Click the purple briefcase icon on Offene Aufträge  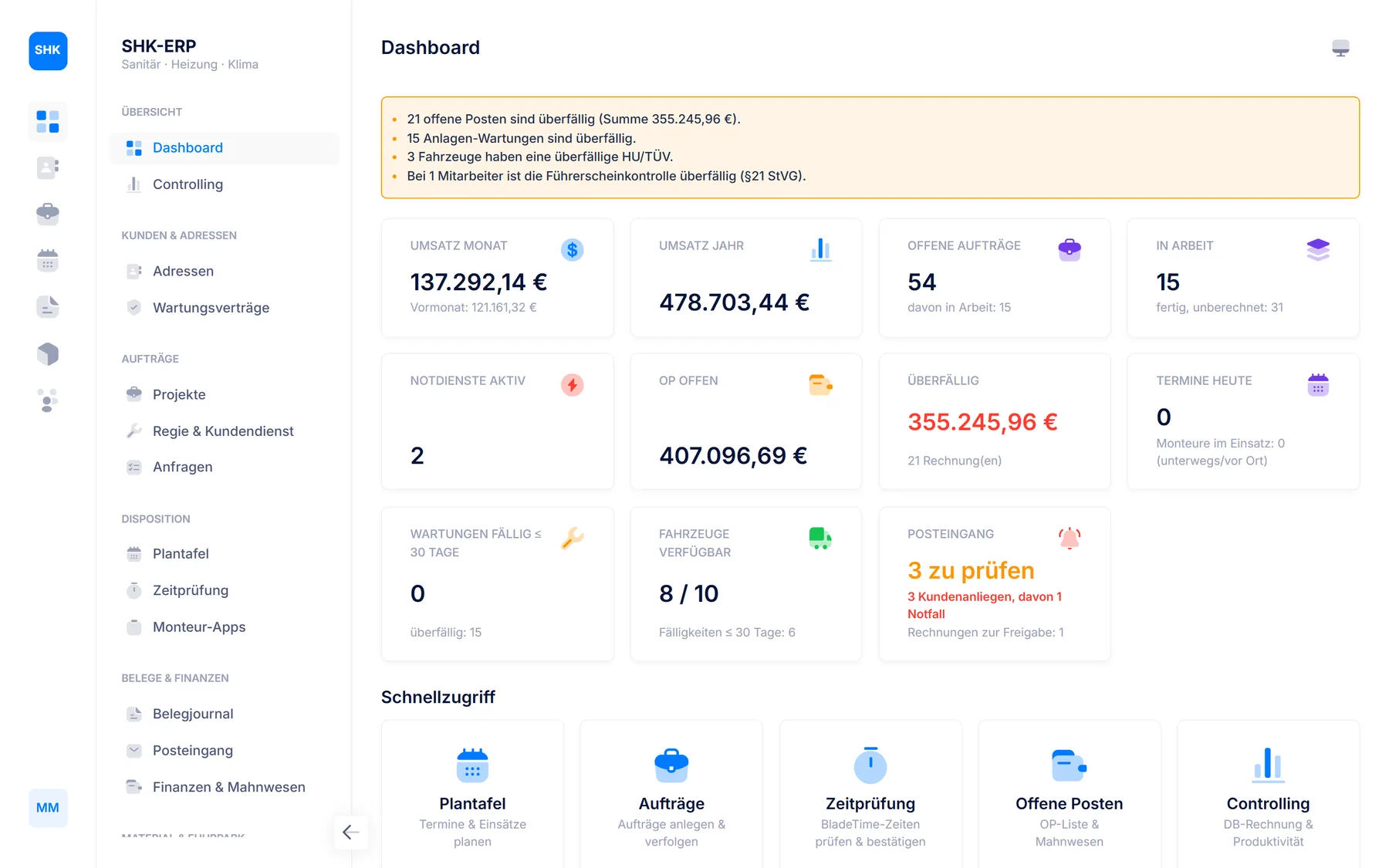point(1070,249)
